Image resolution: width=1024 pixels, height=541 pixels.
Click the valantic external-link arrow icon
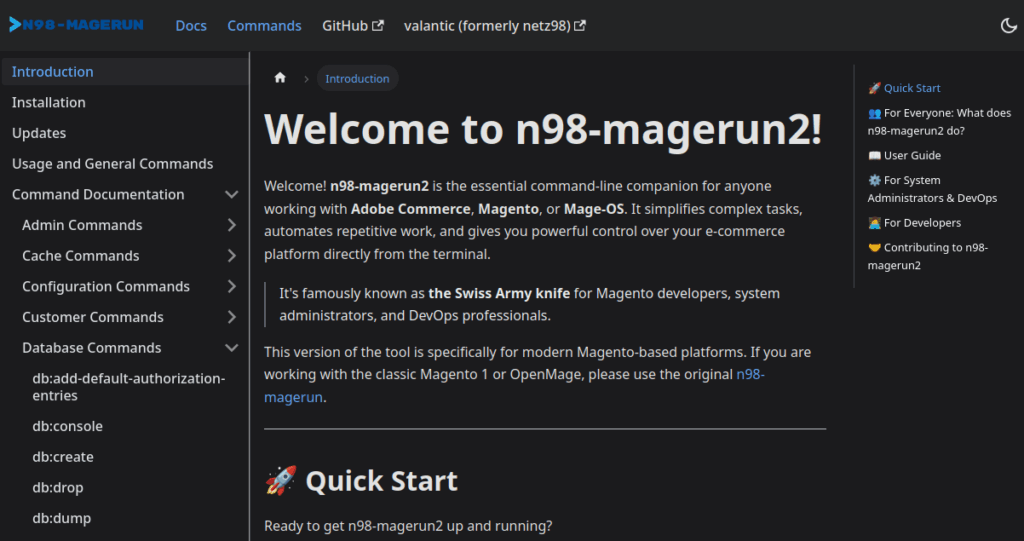point(580,25)
